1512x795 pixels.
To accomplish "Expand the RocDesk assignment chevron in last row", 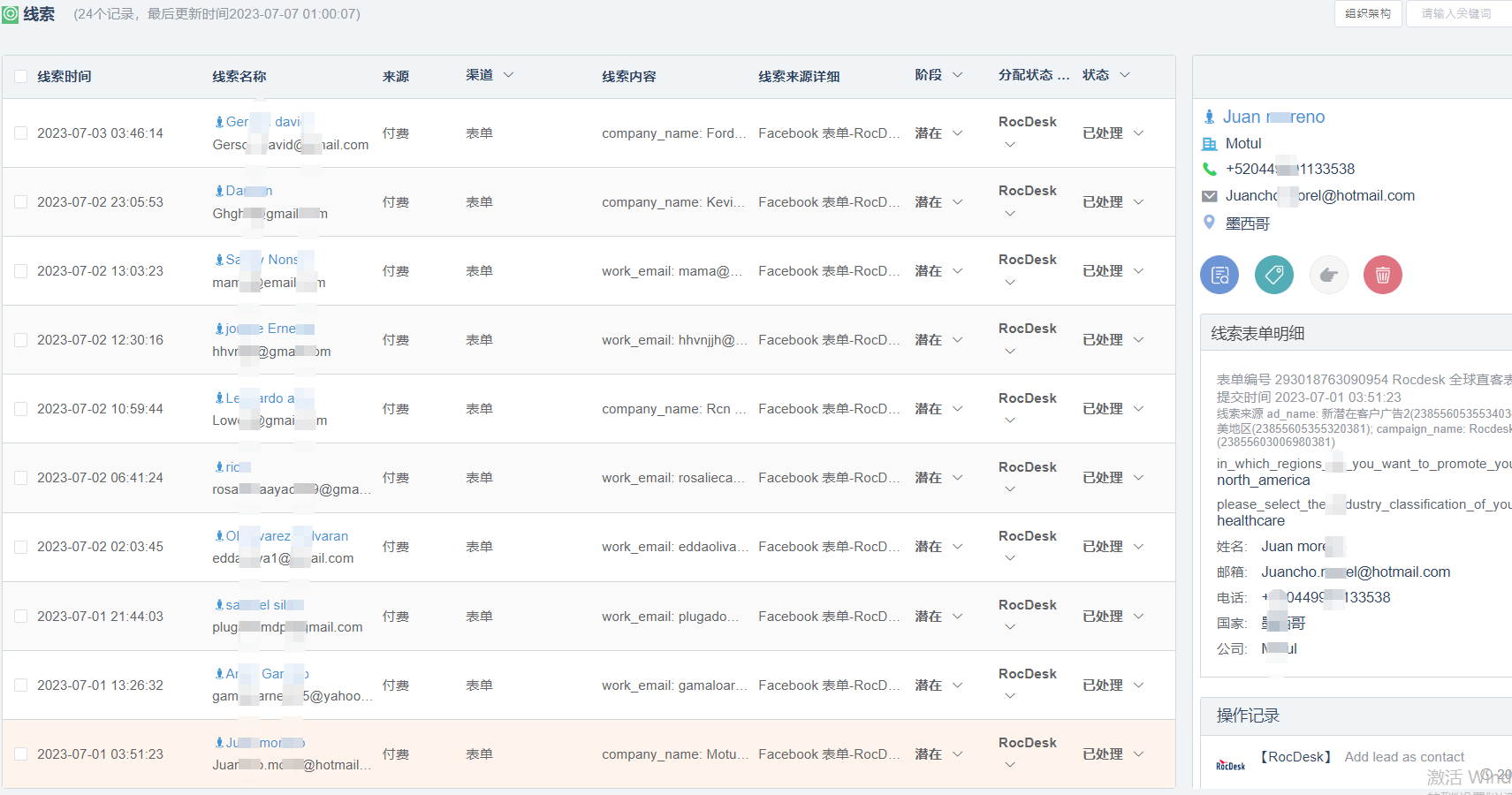I will click(x=1010, y=765).
